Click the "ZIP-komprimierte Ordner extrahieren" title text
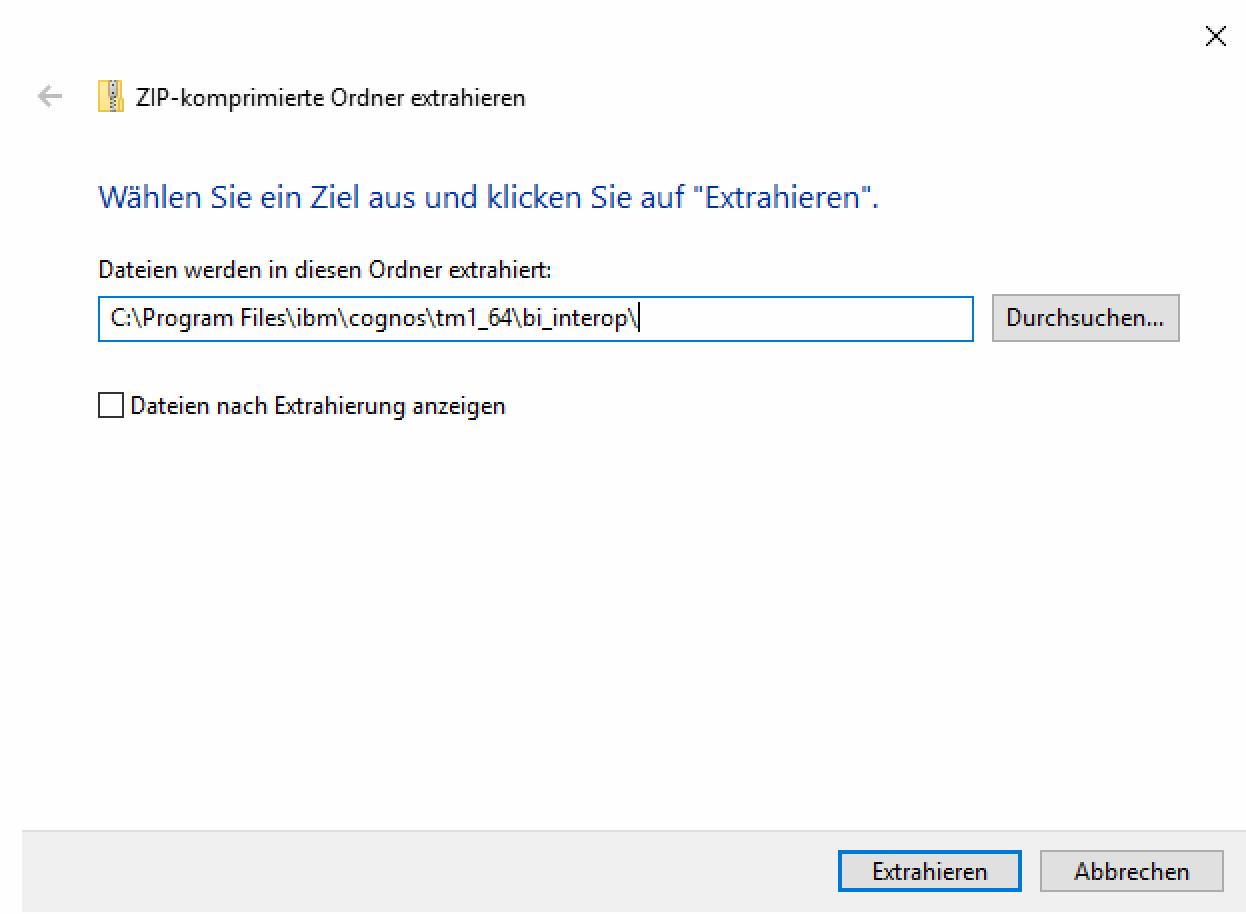 point(330,98)
